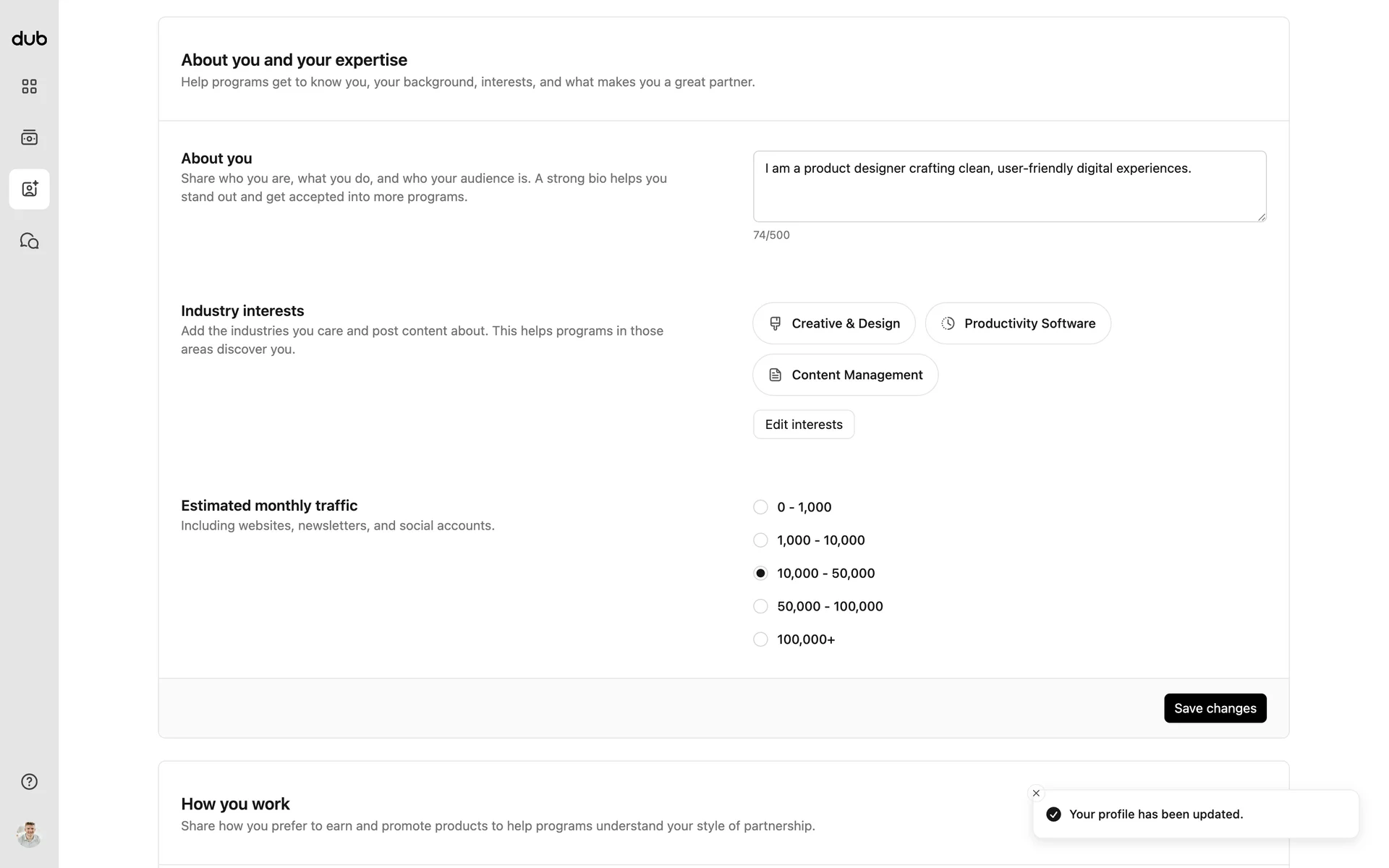Open the user avatar menu

(29, 835)
